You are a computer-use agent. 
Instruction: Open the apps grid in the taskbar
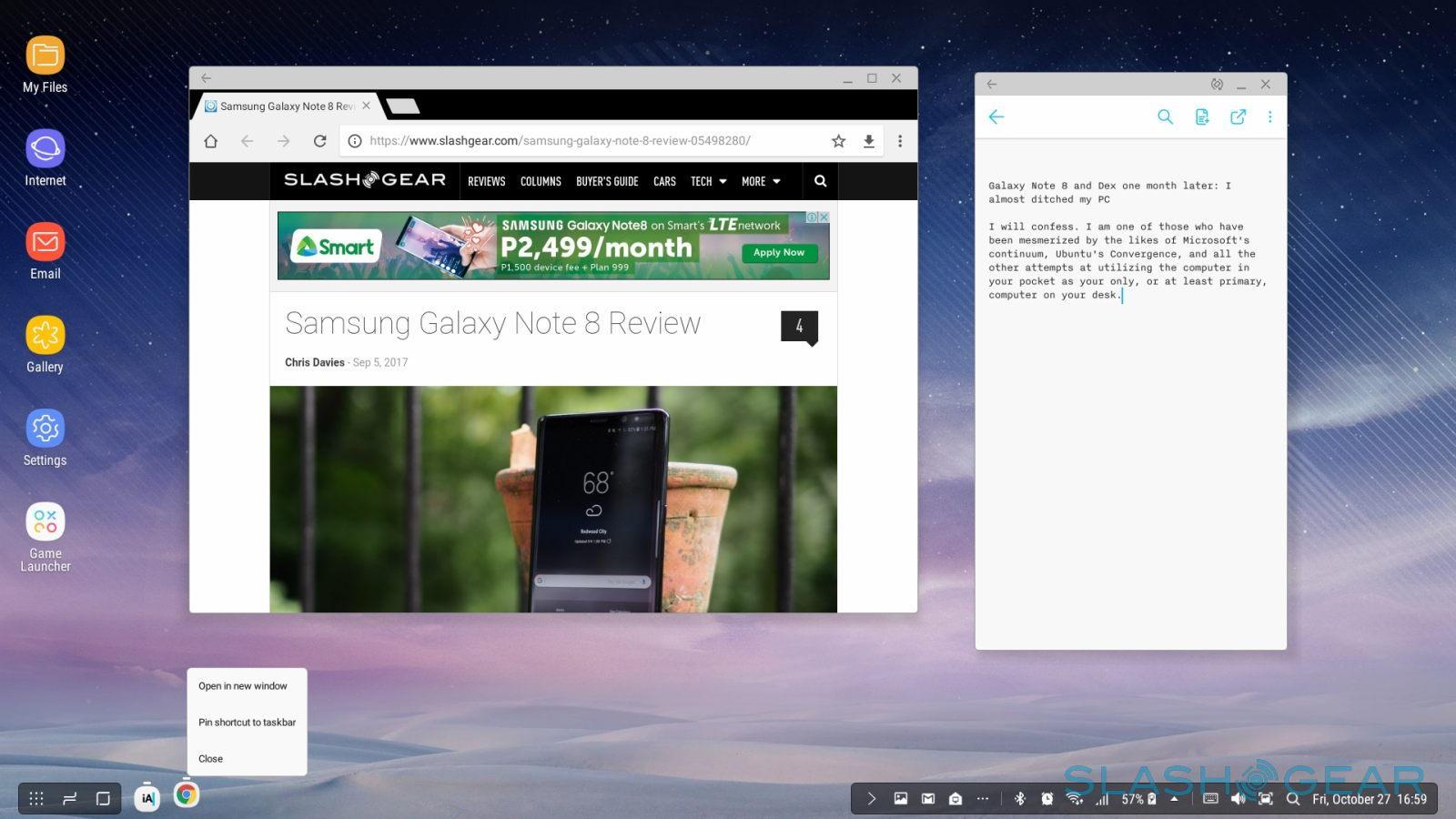coord(36,799)
